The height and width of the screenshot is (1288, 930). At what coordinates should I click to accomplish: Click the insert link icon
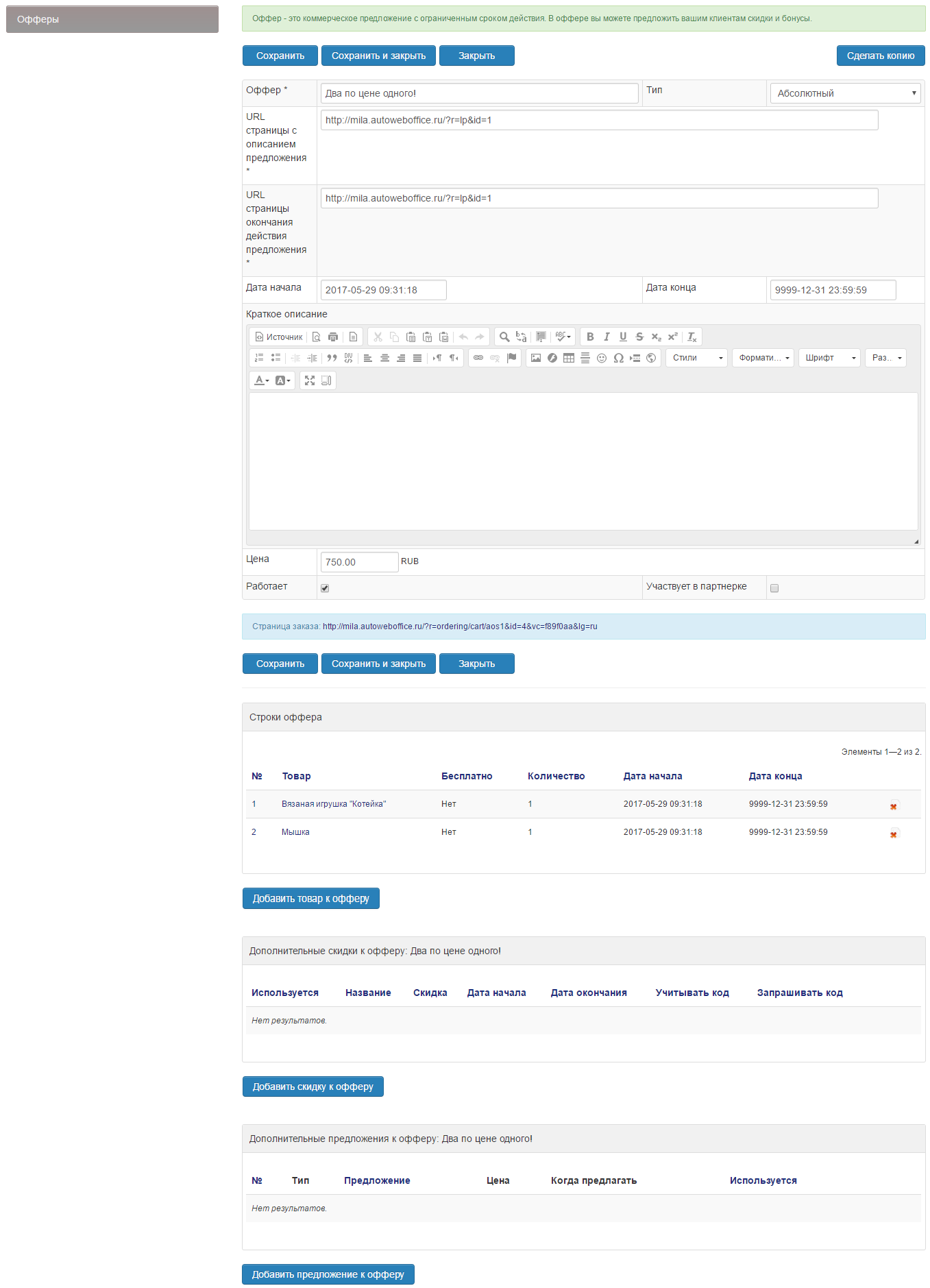coord(478,358)
